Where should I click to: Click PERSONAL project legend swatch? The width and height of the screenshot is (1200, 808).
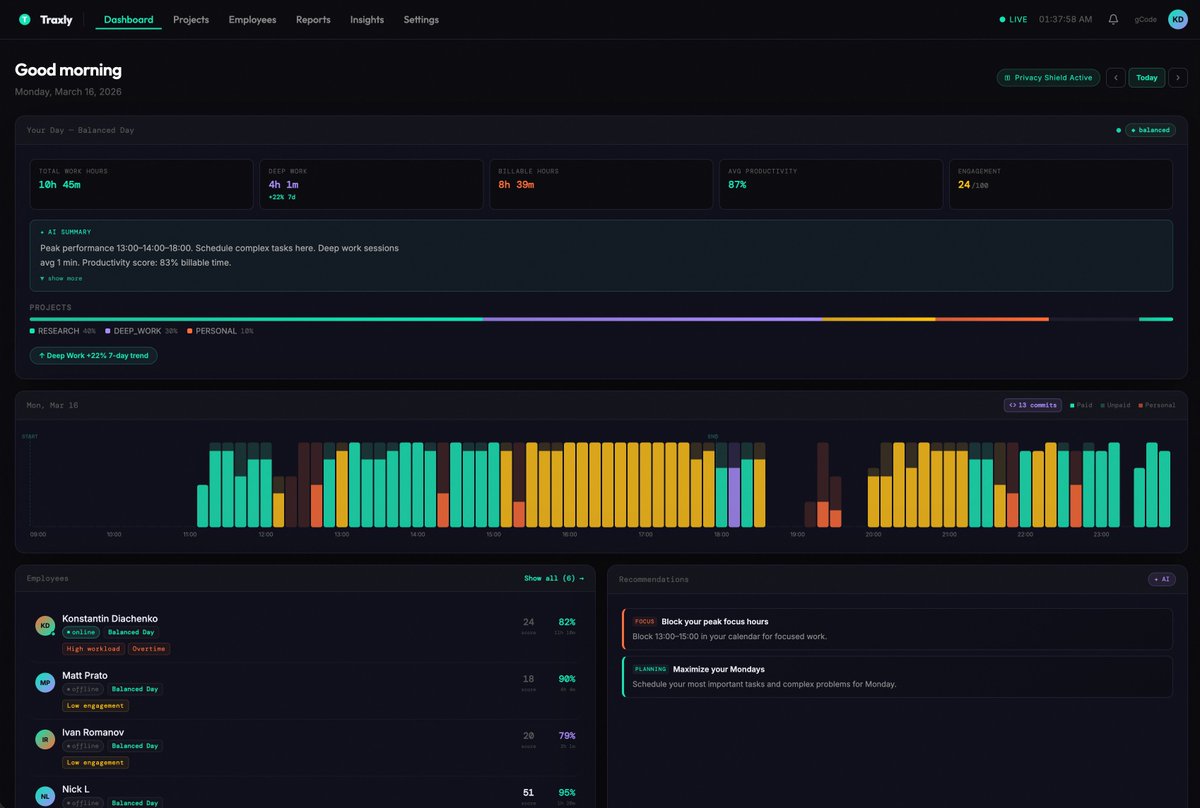click(189, 331)
